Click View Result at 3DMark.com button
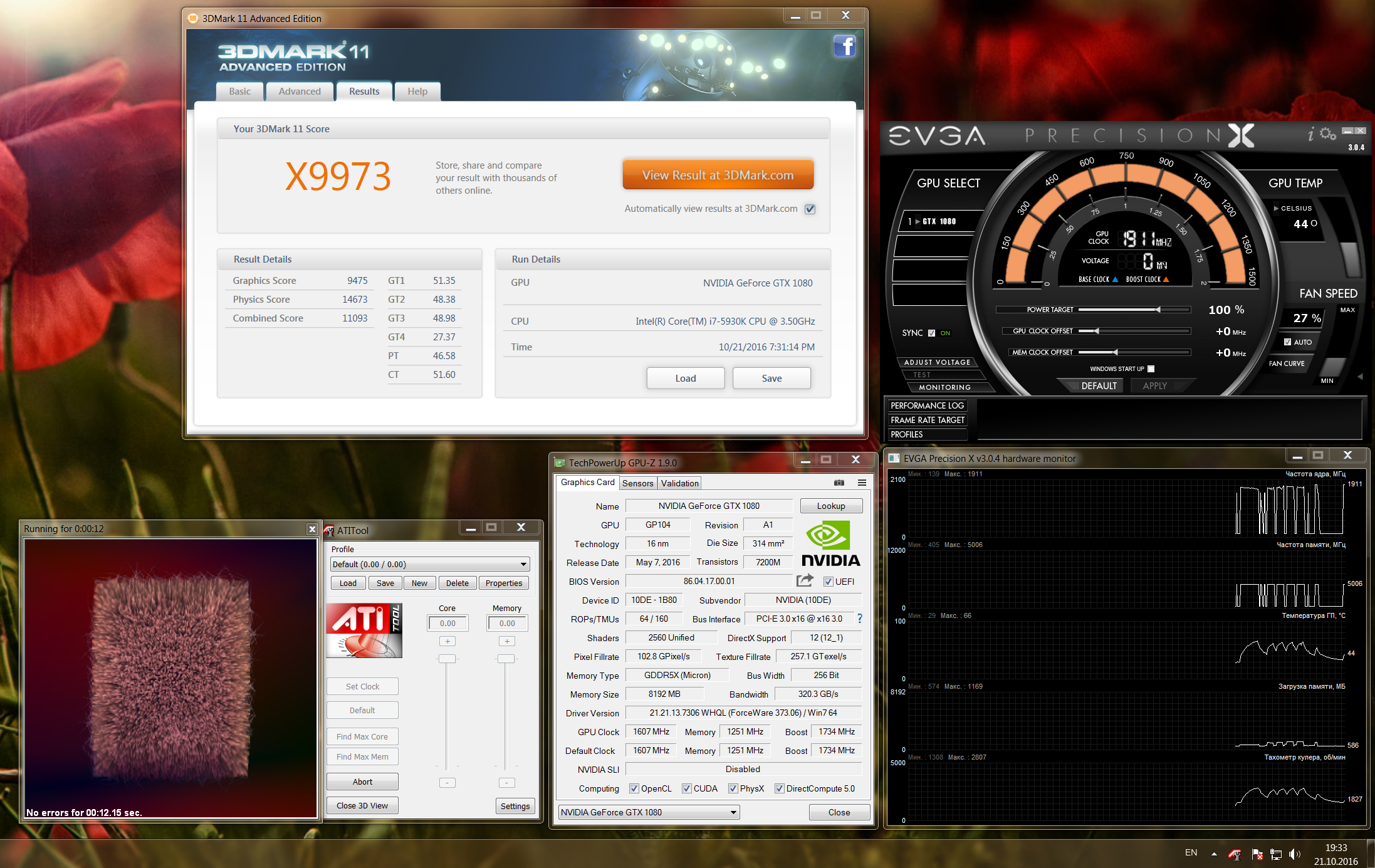Screen dimensions: 1375x868 click(x=718, y=175)
